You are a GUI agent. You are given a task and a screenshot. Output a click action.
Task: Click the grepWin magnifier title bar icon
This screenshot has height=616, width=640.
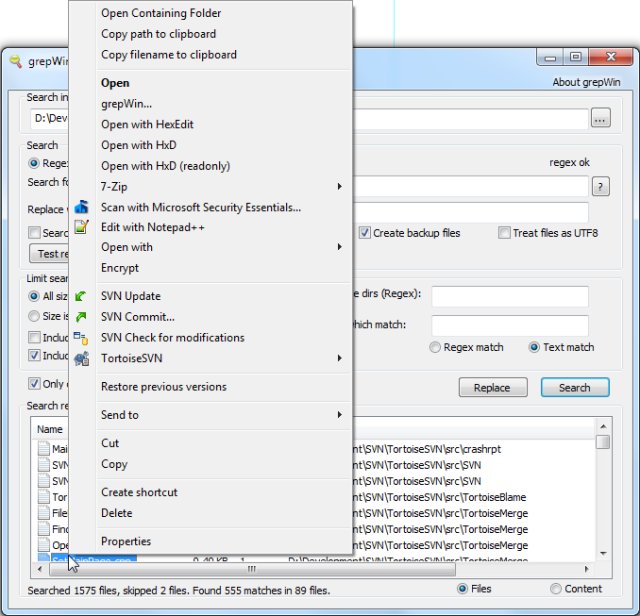click(x=16, y=62)
